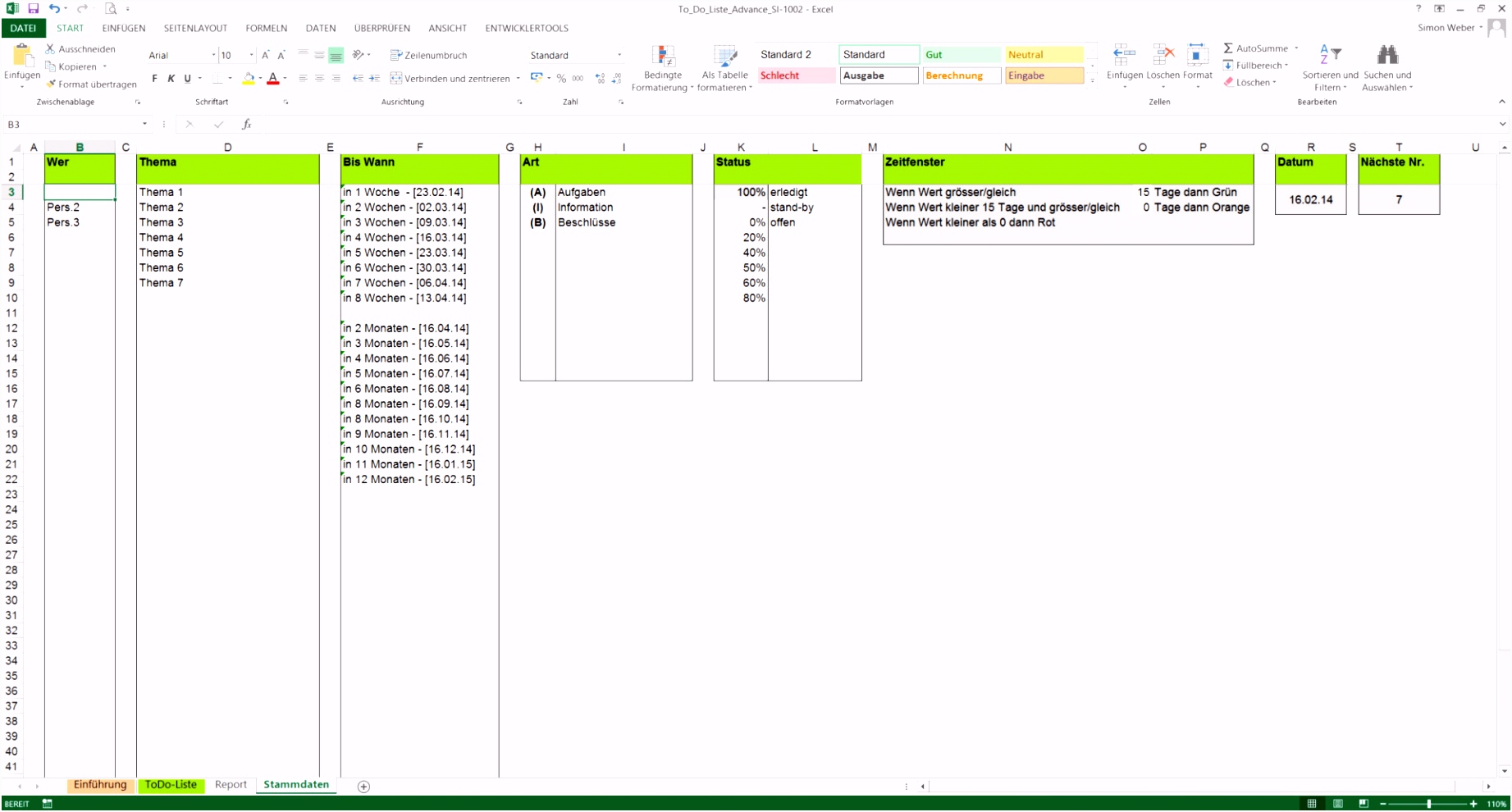
Task: Decrease font size with the smaller A
Action: point(281,55)
